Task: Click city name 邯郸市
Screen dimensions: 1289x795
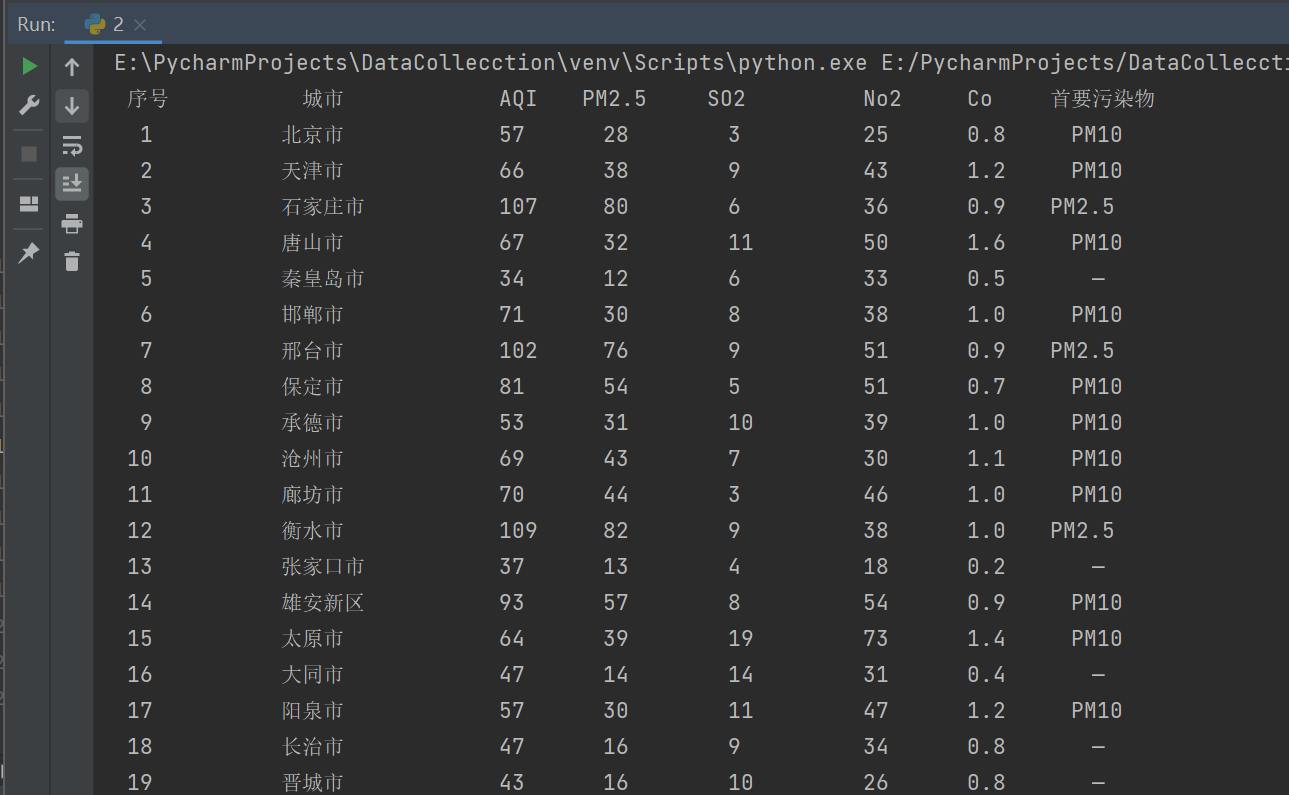Action: tap(312, 315)
